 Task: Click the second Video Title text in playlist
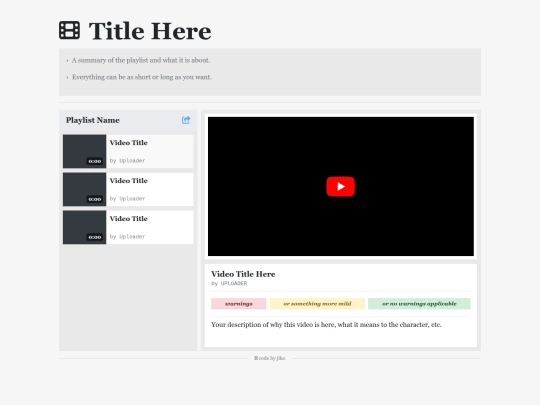[129, 180]
